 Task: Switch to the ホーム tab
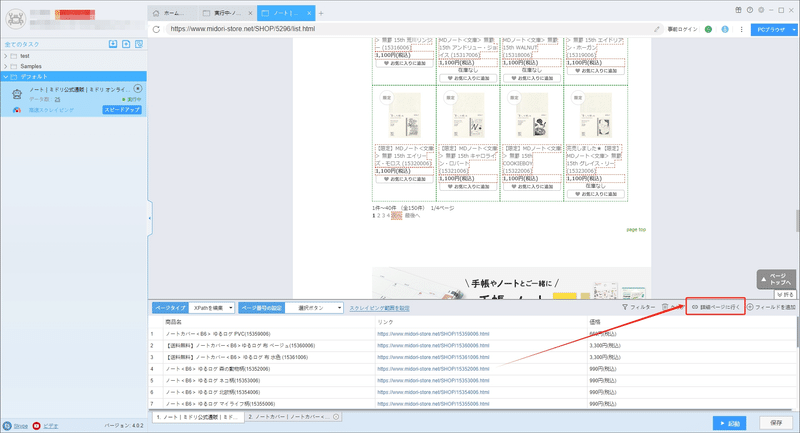pos(172,13)
